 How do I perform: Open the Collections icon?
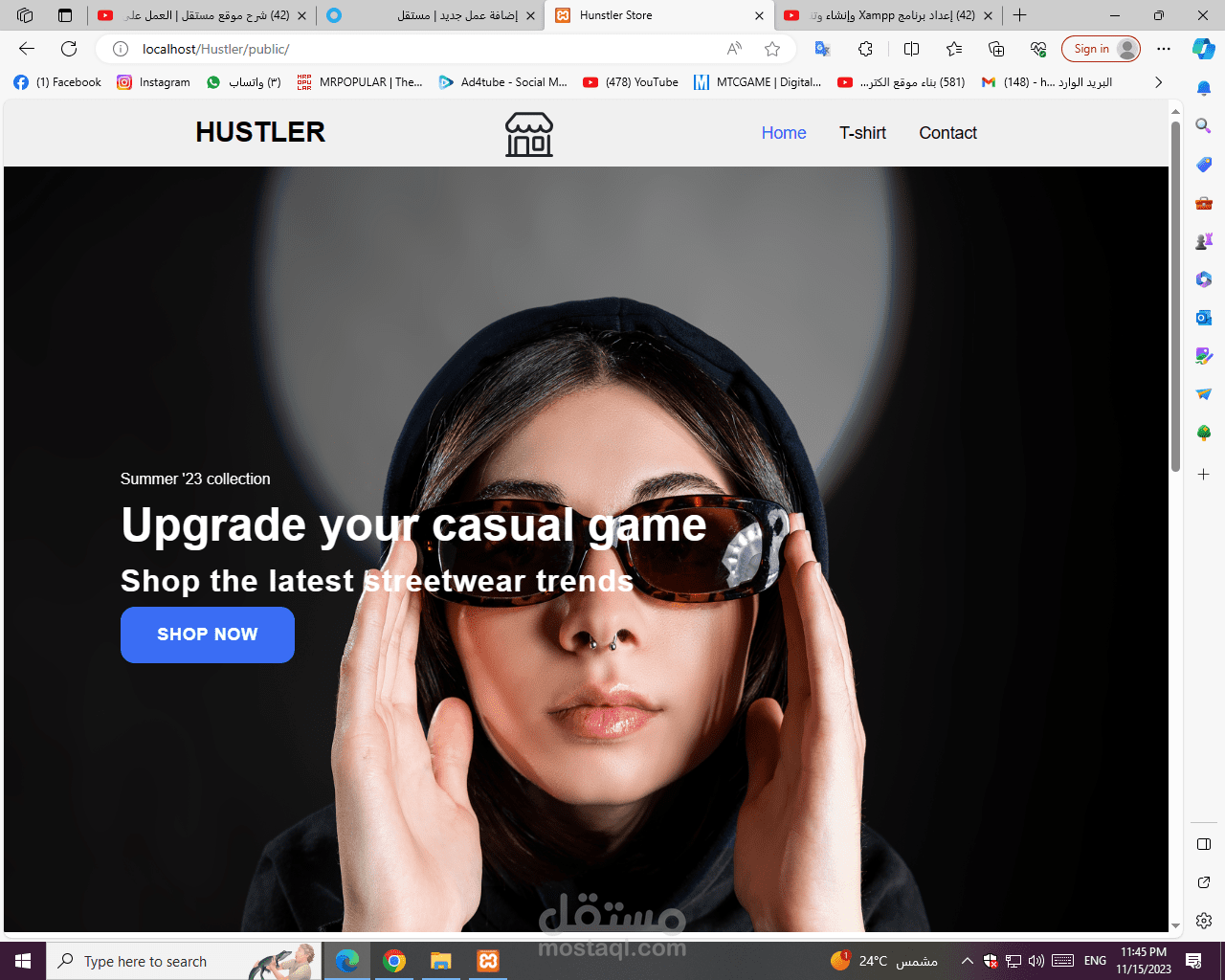tap(996, 49)
